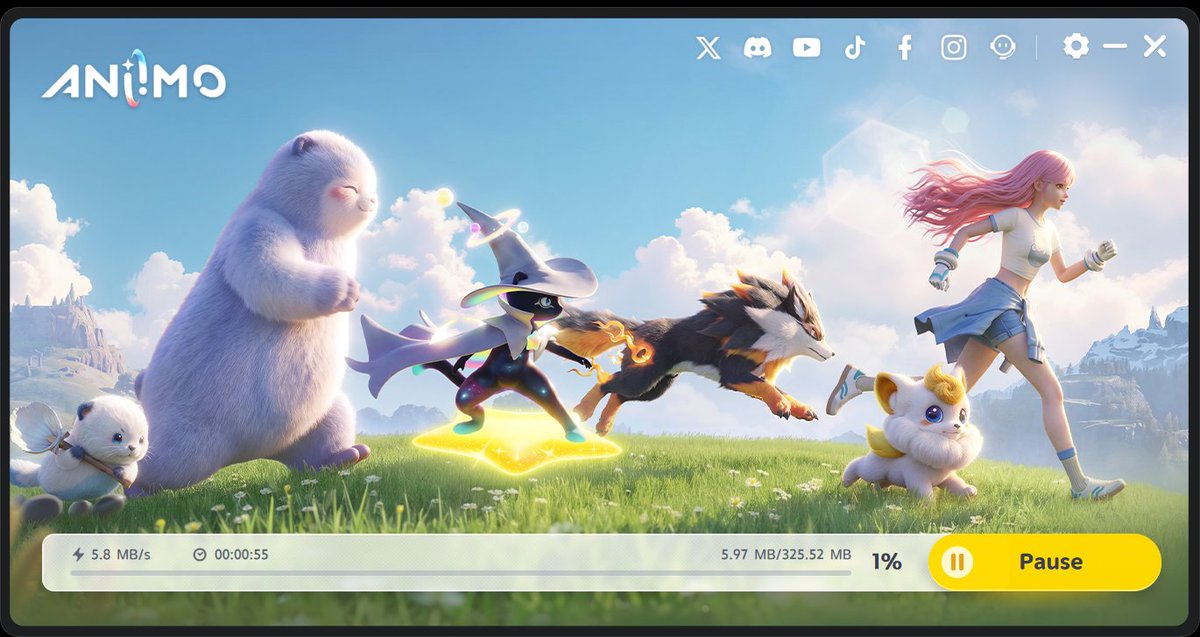Close the Animo launcher window

1155,46
